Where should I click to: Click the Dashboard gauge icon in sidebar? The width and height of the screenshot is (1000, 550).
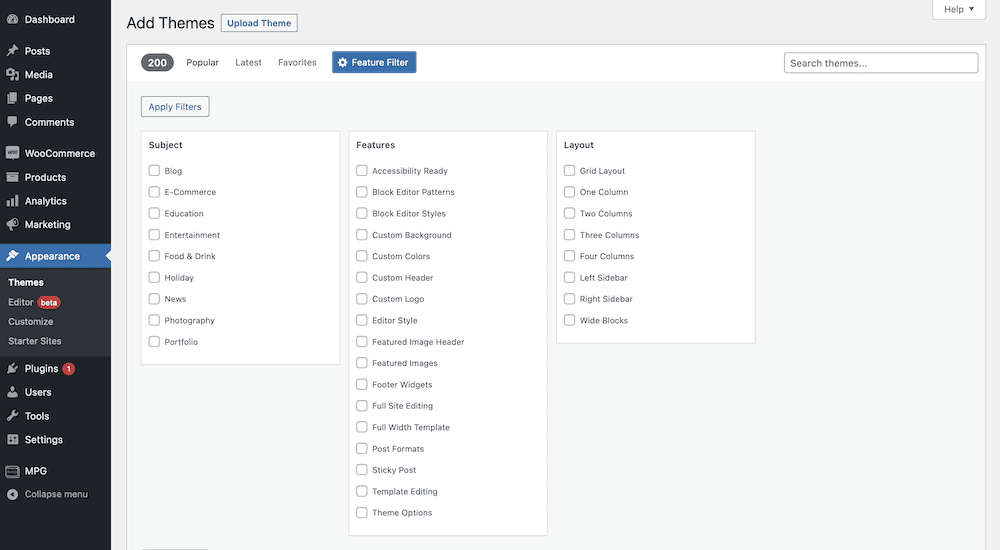pyautogui.click(x=12, y=19)
